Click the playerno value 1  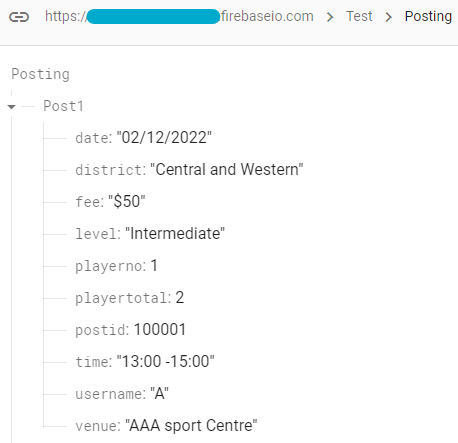(154, 266)
